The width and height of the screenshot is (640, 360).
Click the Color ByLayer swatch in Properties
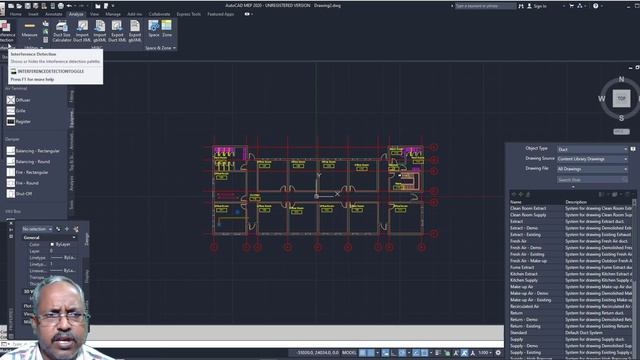point(52,244)
